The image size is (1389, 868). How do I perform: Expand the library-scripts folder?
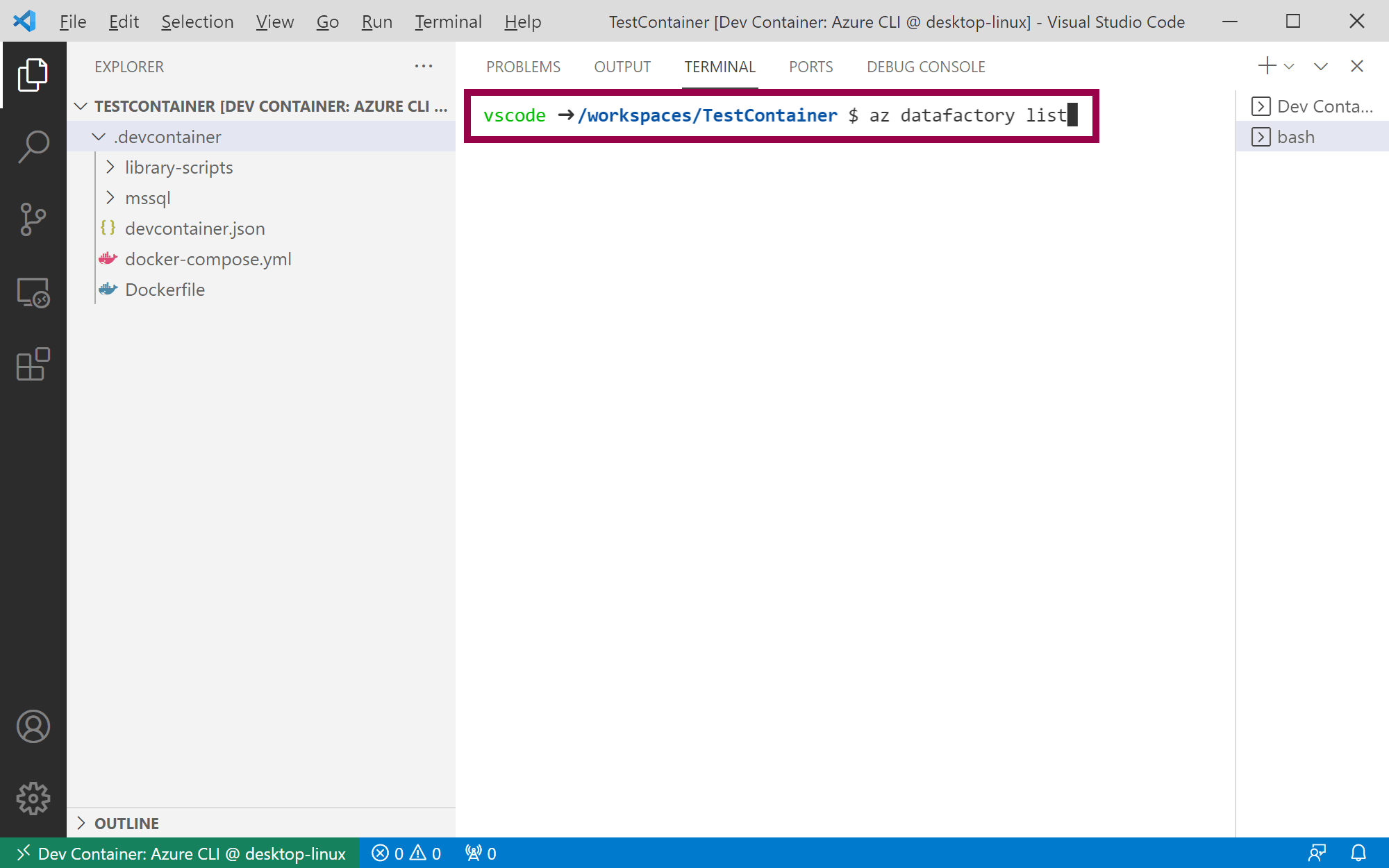coord(110,167)
